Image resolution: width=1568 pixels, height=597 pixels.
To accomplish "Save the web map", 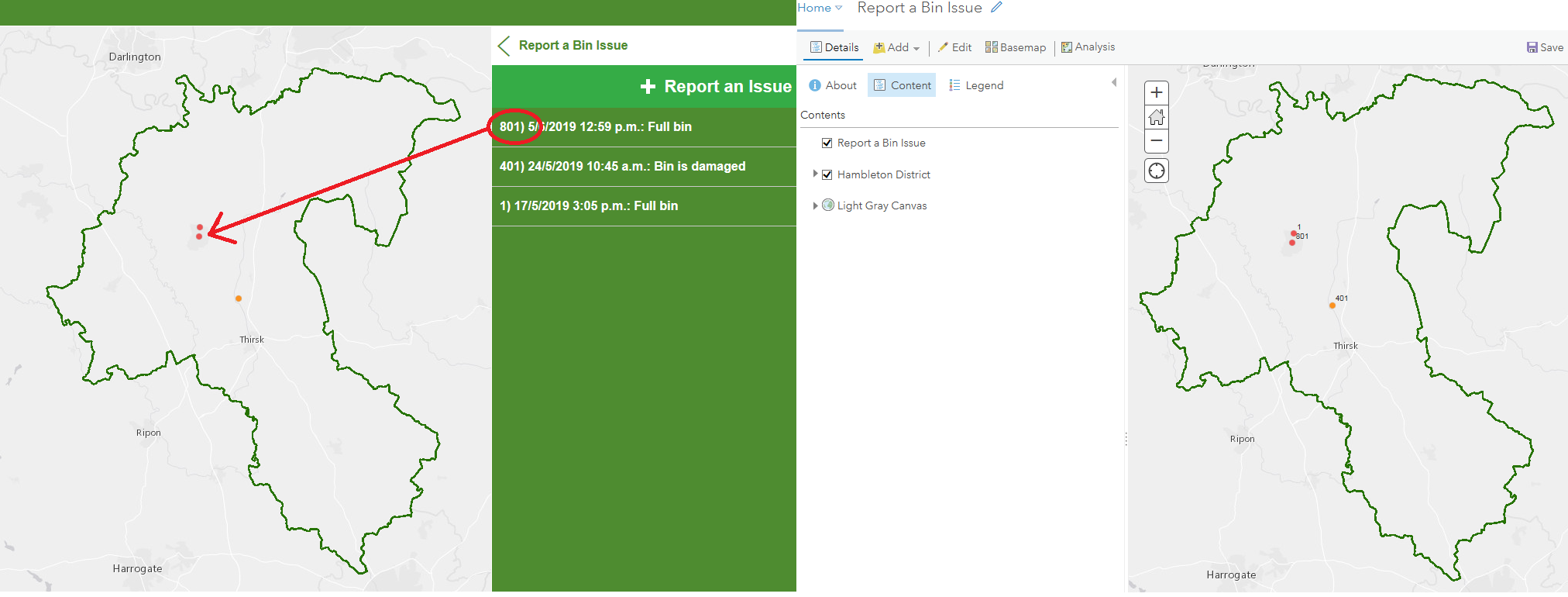I will point(1545,47).
